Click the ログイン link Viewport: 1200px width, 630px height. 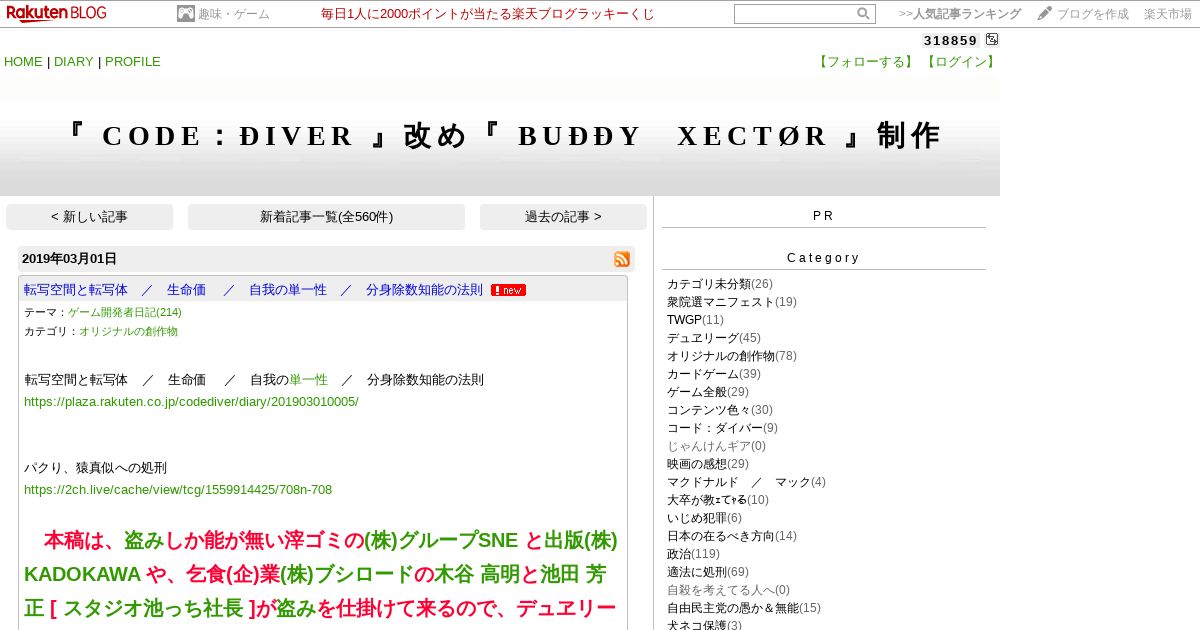960,61
